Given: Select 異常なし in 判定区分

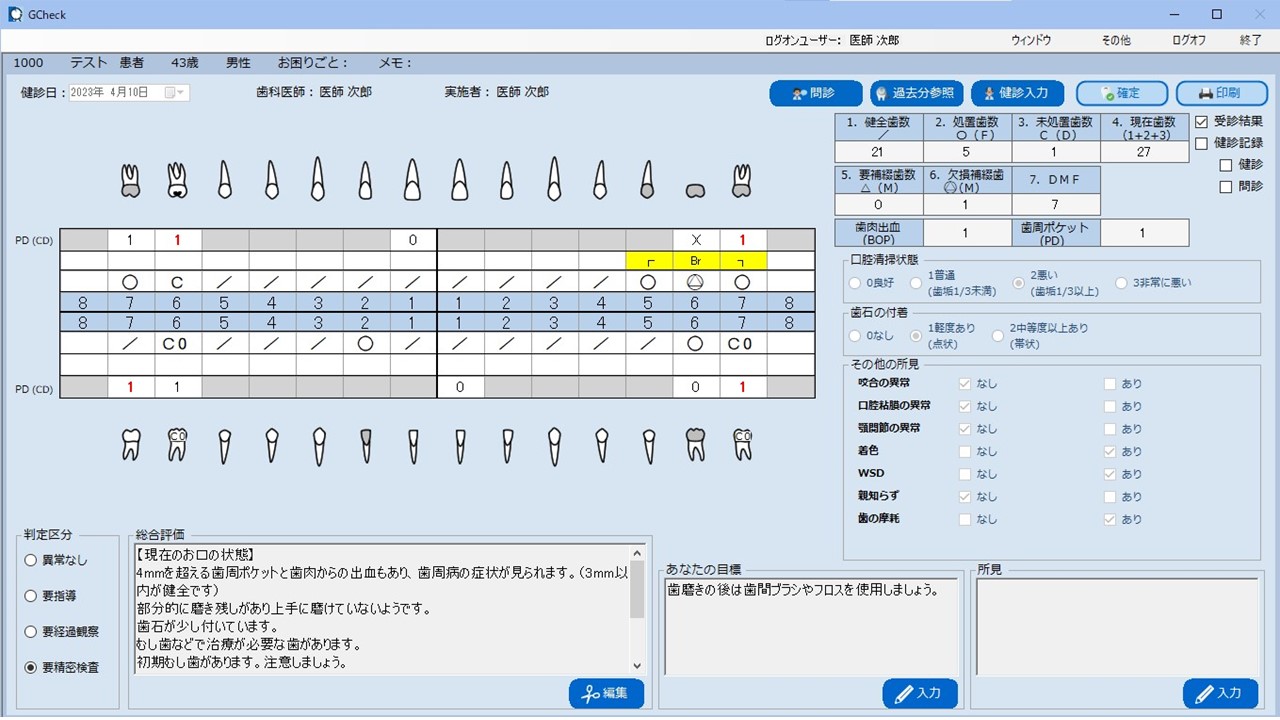Looking at the screenshot, I should pos(32,561).
